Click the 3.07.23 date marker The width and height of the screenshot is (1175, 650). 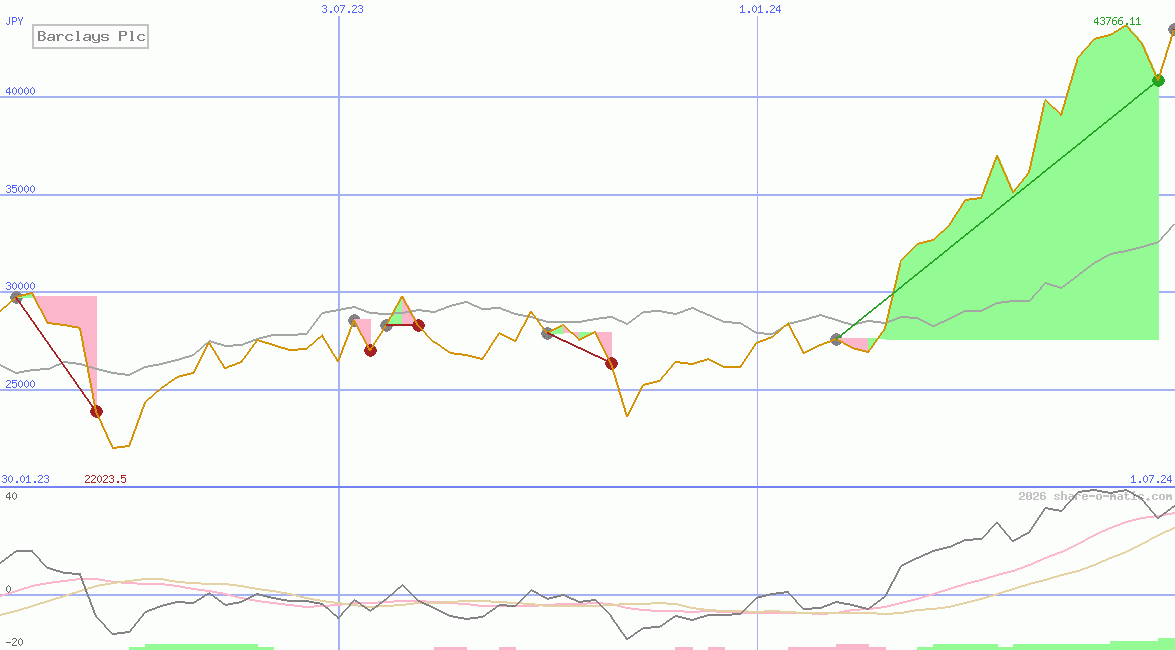pos(342,9)
